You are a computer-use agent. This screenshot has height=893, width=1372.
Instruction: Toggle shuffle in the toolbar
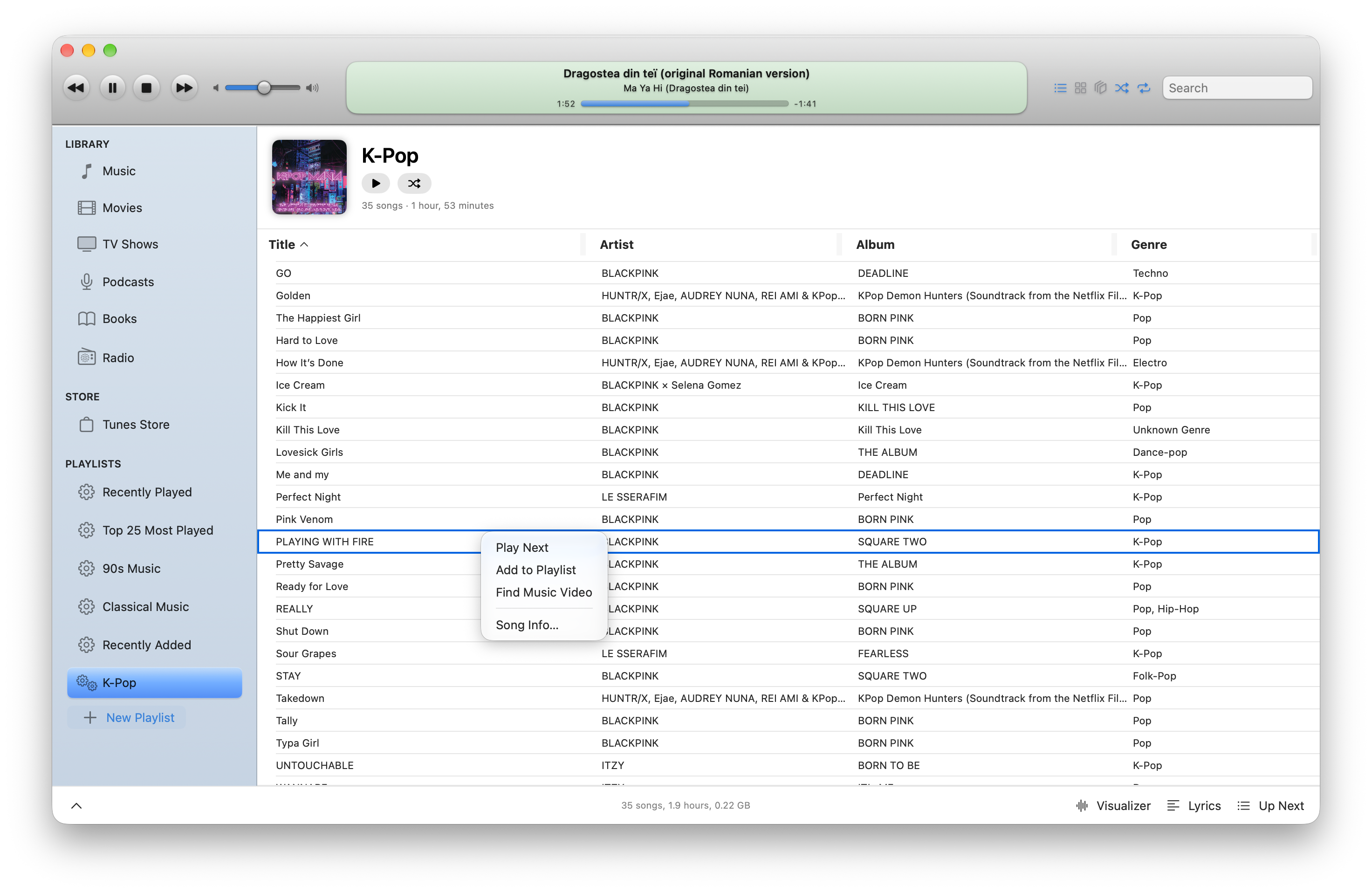point(1122,88)
